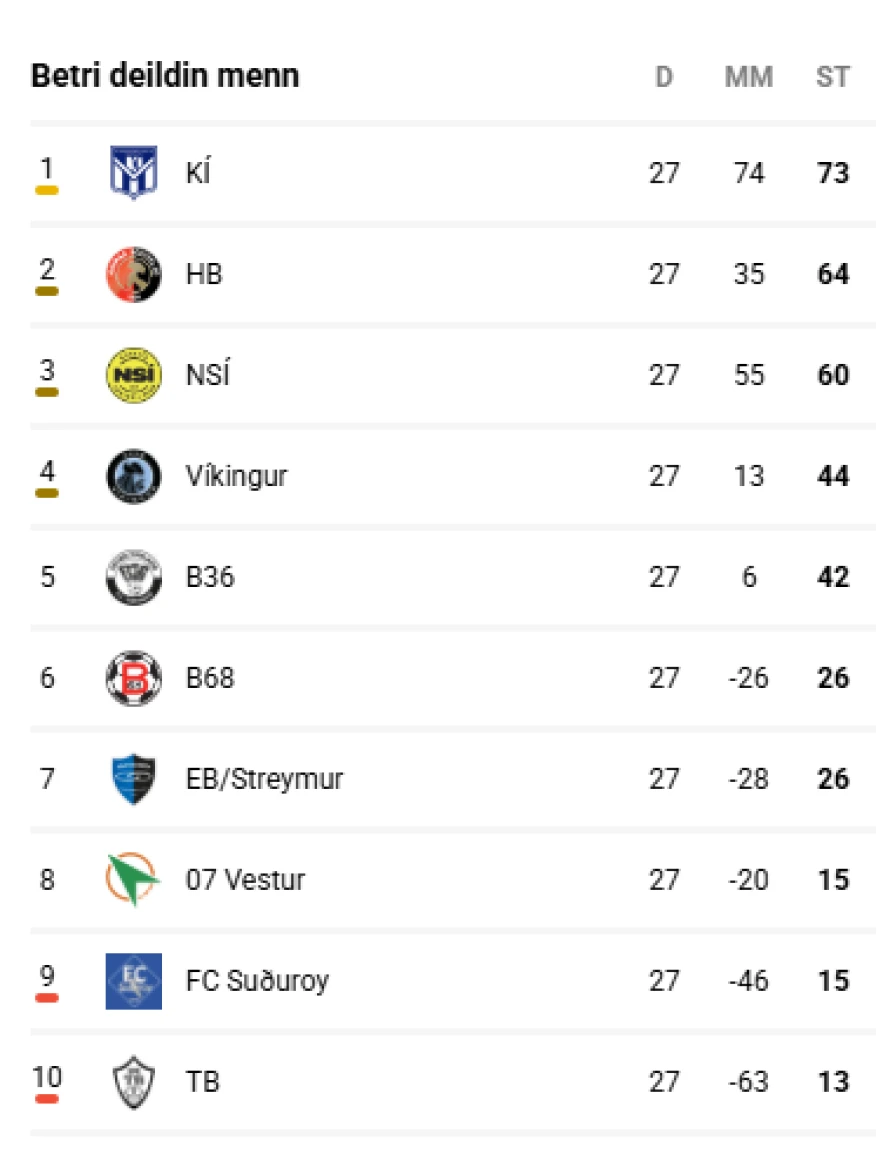Select the TB shield crest
Image resolution: width=890 pixels, height=1174 pixels.
[x=133, y=1082]
